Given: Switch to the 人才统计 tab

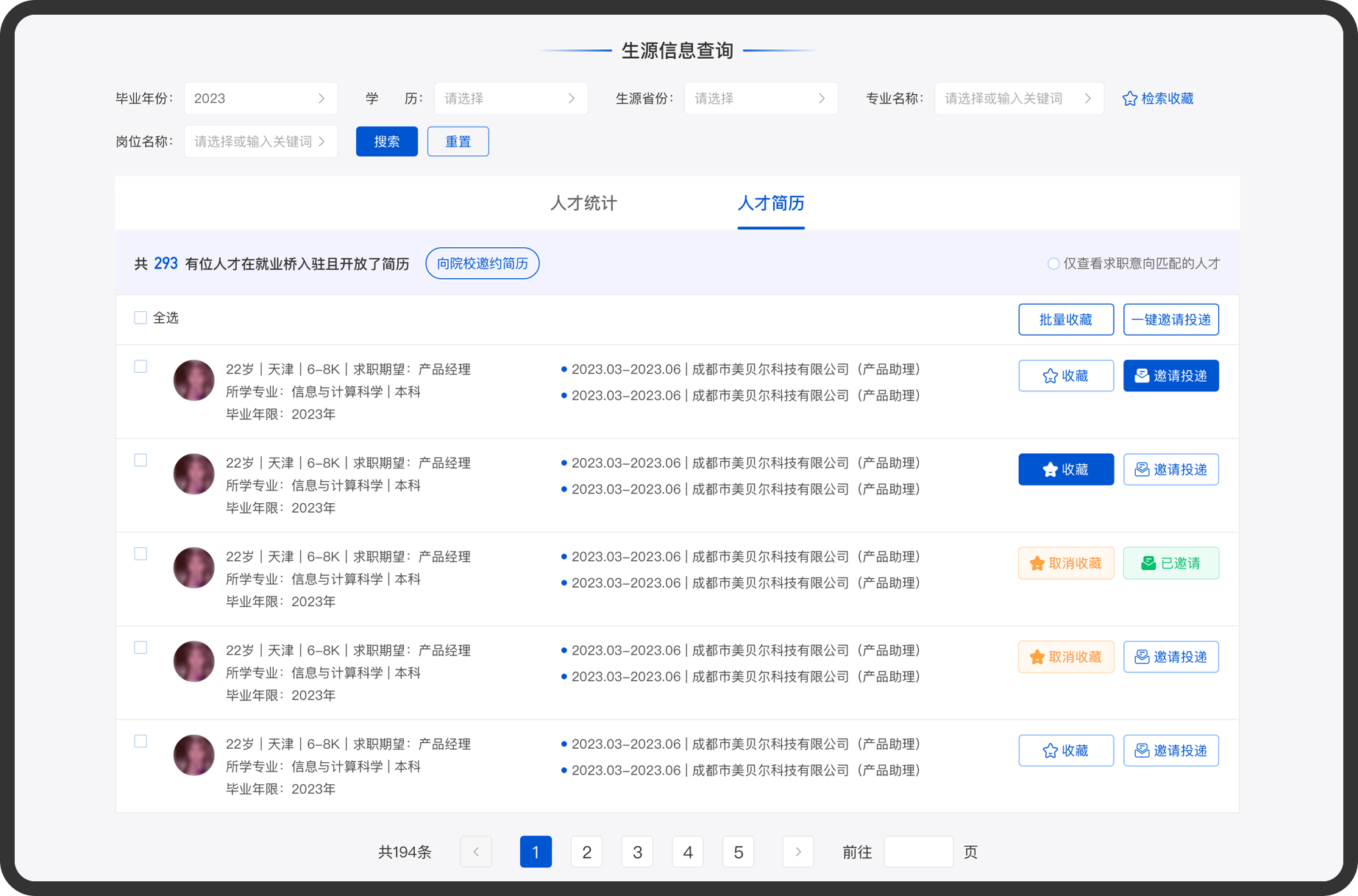Looking at the screenshot, I should pos(583,203).
